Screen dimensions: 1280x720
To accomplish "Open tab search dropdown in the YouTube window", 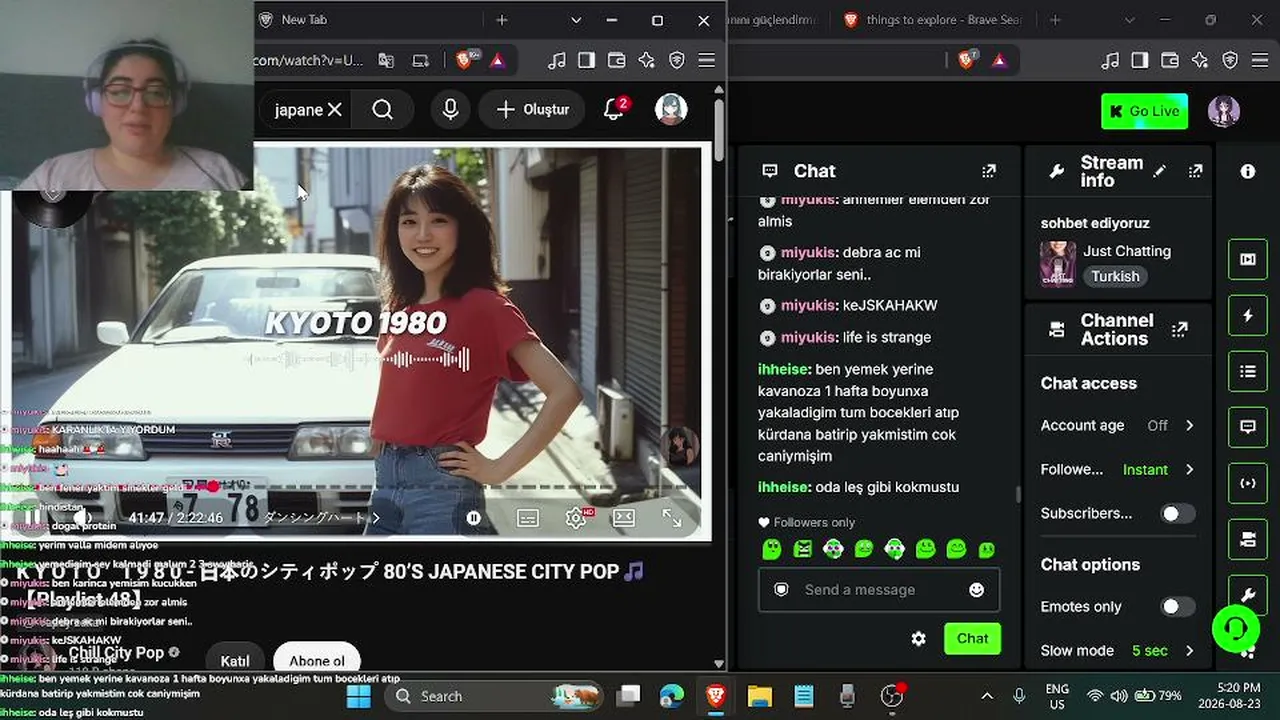I will click(x=576, y=20).
